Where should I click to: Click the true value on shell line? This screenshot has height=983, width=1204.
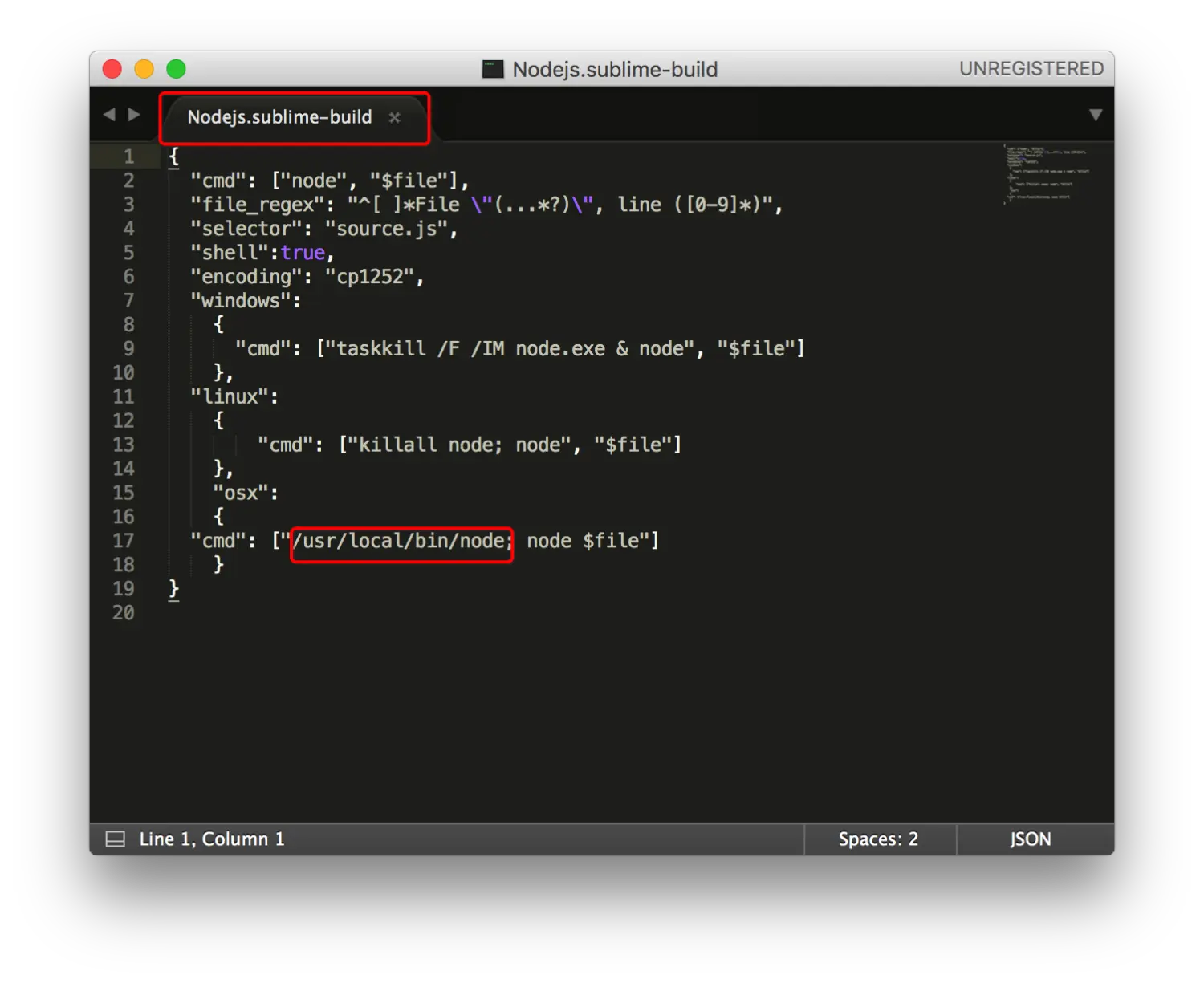[303, 253]
